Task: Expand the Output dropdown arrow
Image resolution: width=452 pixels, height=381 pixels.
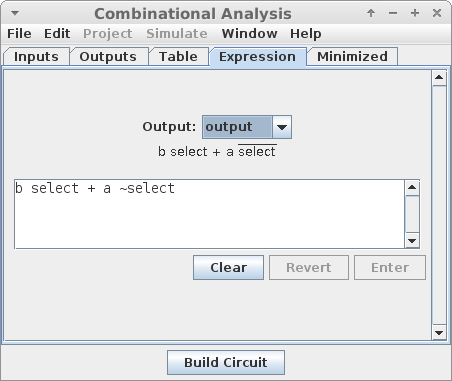Action: 282,127
